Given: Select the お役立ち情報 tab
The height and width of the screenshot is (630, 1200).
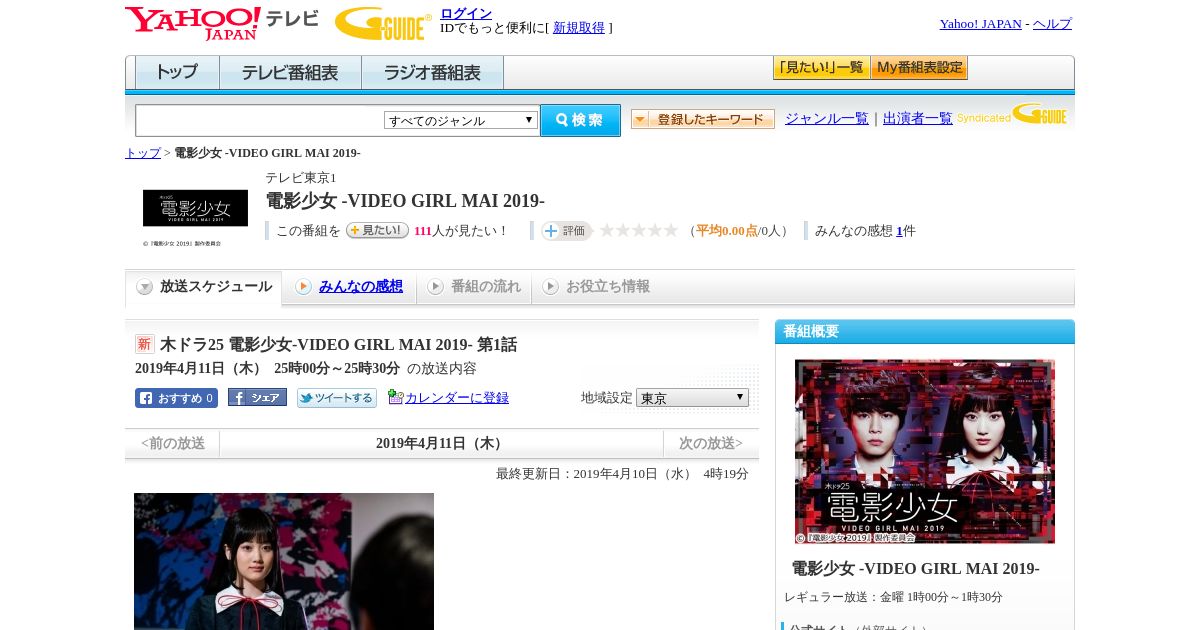Looking at the screenshot, I should click(x=597, y=287).
